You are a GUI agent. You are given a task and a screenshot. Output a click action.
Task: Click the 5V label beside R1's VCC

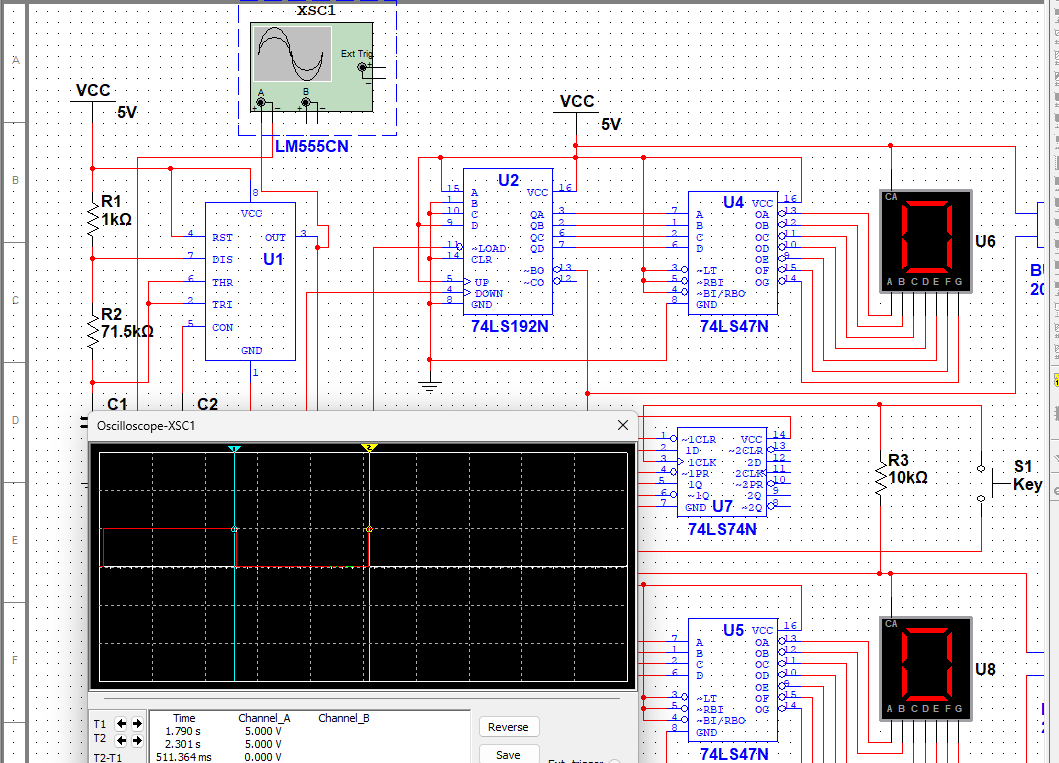click(x=127, y=113)
